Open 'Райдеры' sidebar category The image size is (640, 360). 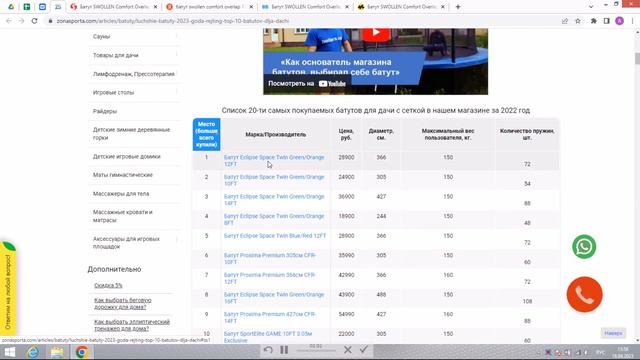point(104,111)
